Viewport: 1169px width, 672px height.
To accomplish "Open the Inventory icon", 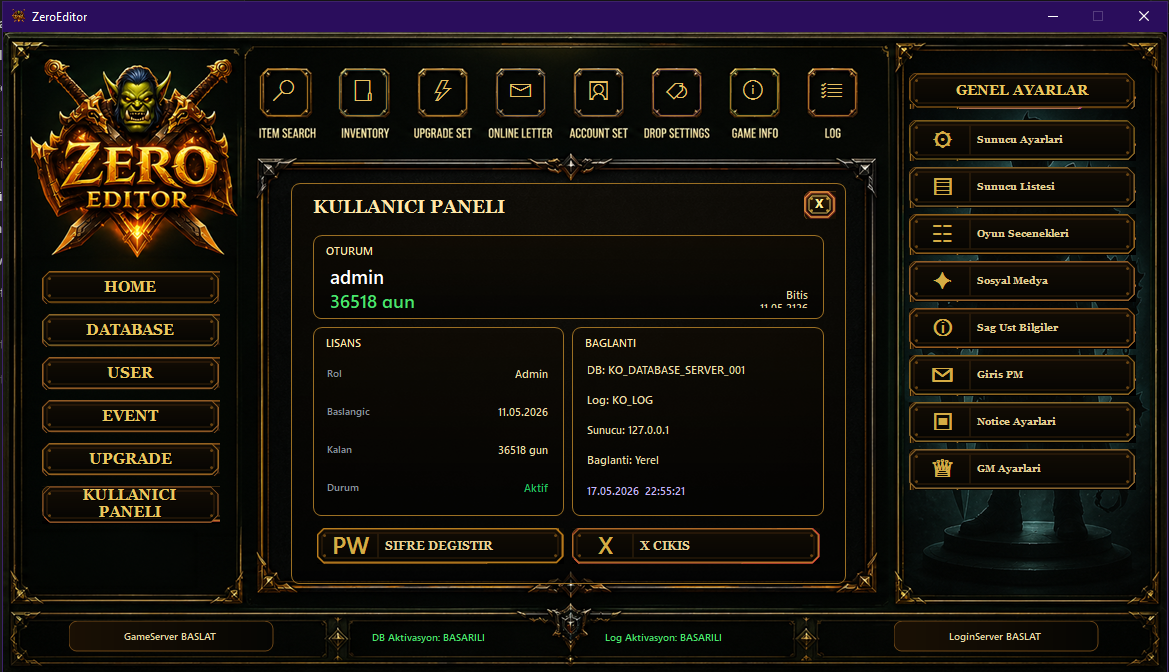I will (x=364, y=92).
